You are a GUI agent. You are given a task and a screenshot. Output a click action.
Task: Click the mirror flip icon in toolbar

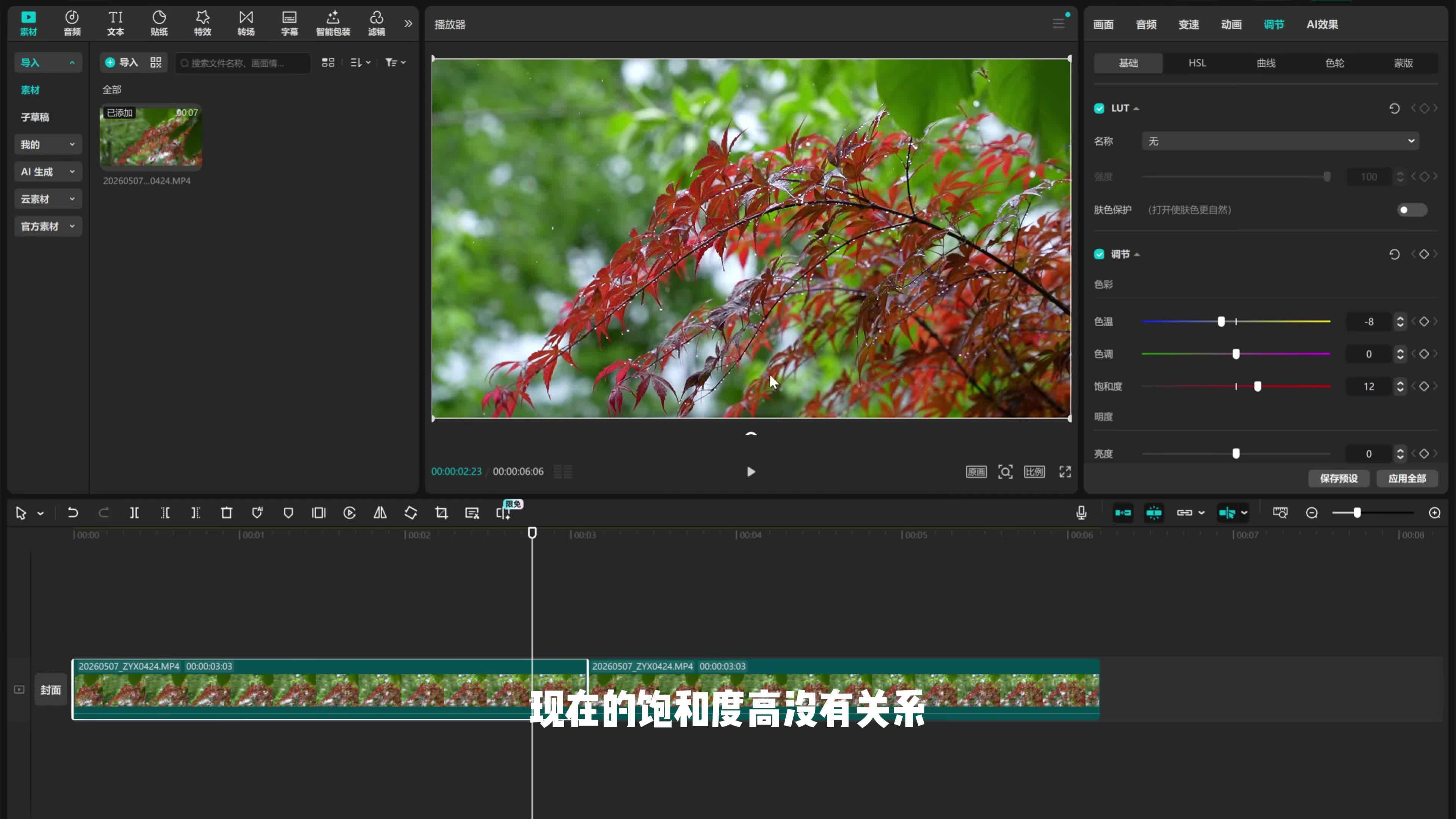[x=380, y=513]
